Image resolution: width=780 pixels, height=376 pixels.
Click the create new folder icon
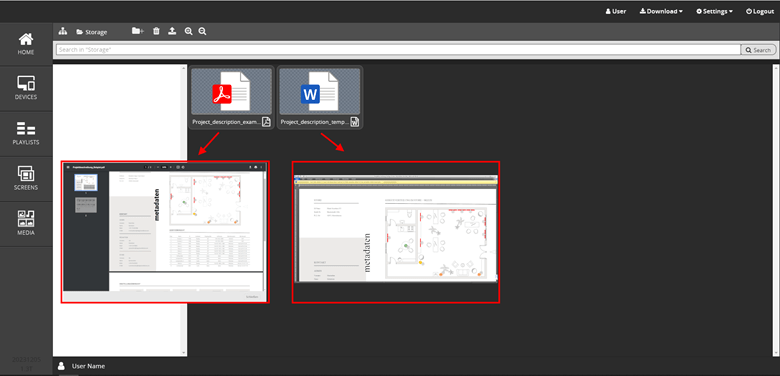[138, 31]
